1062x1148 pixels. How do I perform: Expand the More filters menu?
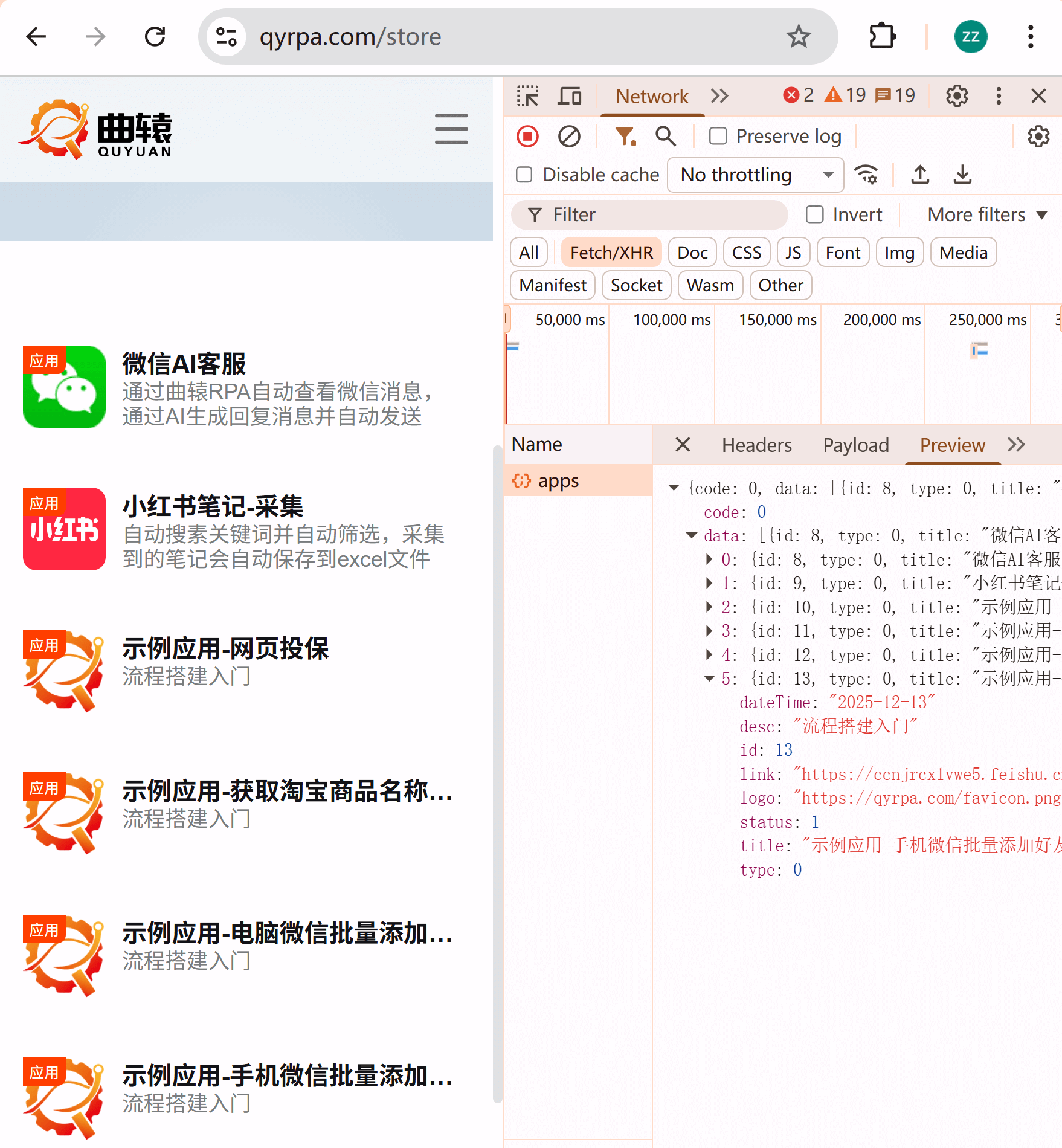tap(986, 215)
